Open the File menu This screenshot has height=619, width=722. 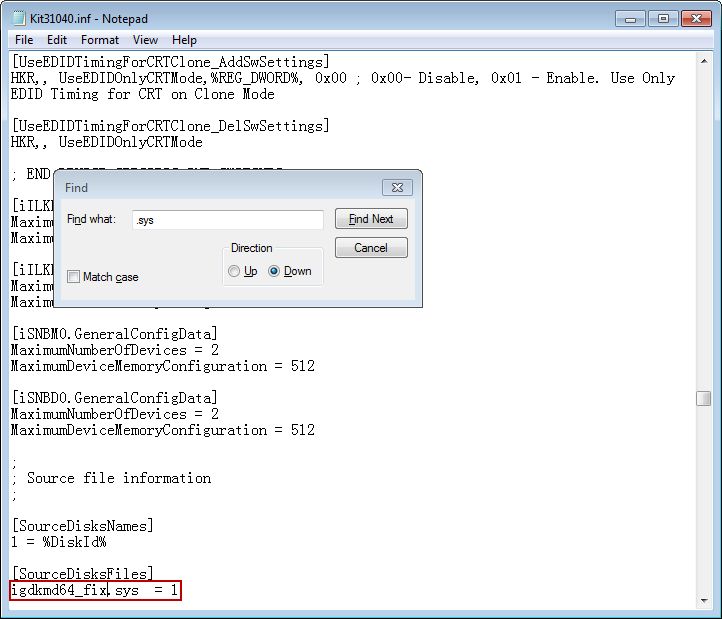[24, 40]
